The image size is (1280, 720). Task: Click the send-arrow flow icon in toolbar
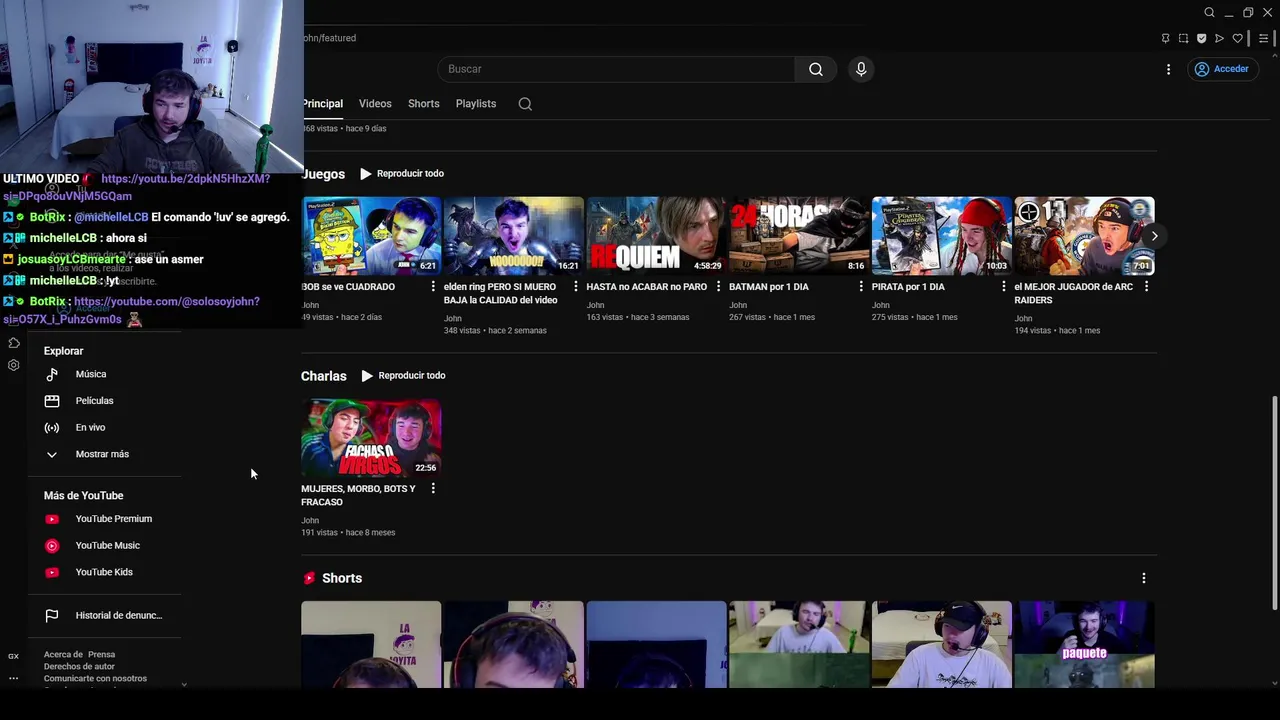coord(1219,39)
